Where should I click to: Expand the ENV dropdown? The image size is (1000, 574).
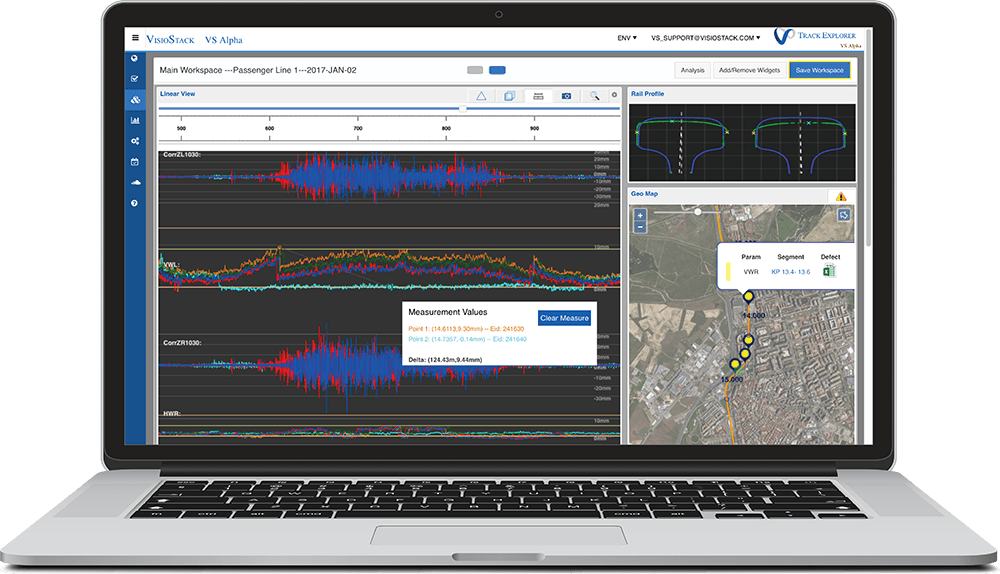626,38
